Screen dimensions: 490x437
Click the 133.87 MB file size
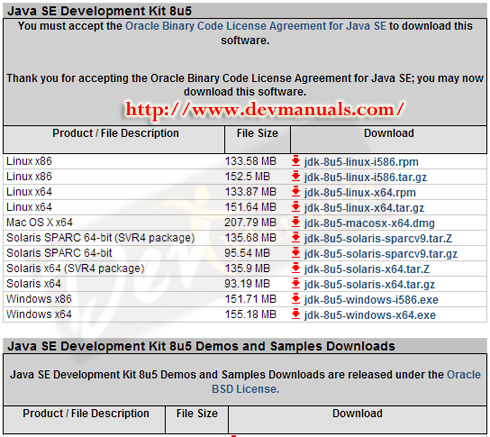pyautogui.click(x=251, y=192)
